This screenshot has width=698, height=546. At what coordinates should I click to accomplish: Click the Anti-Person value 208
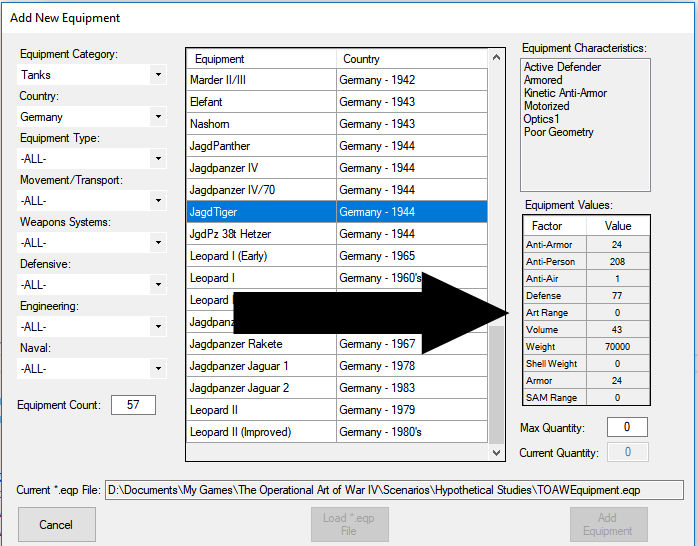[617, 262]
